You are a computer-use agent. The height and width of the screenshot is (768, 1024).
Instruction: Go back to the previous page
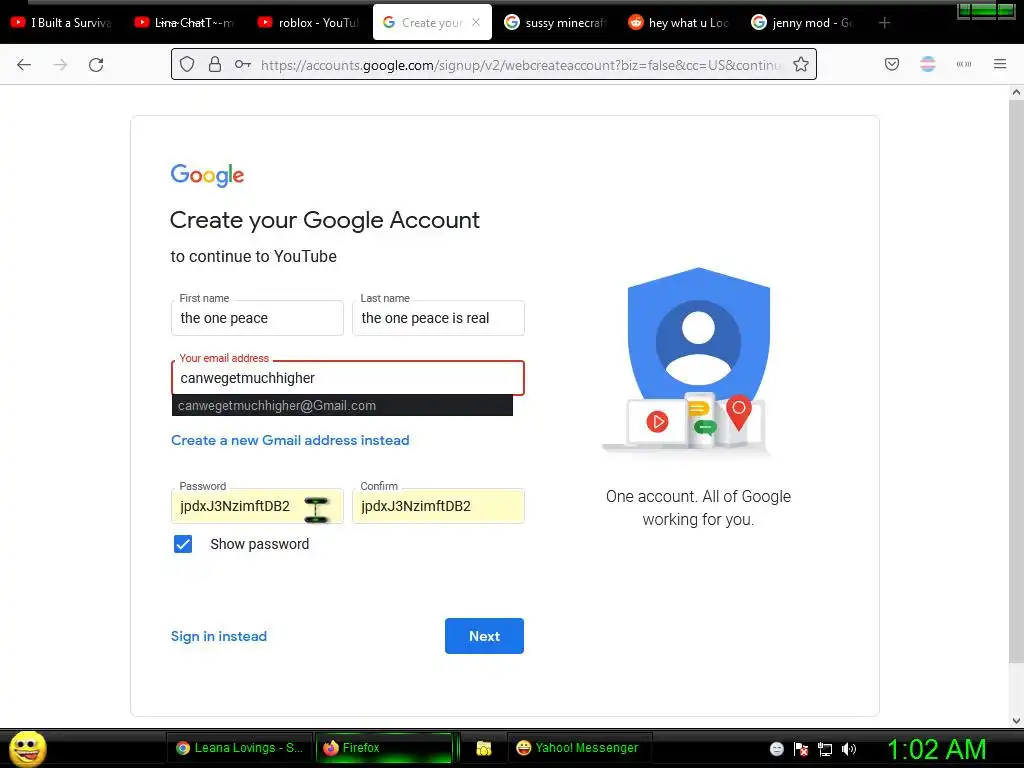pyautogui.click(x=24, y=65)
